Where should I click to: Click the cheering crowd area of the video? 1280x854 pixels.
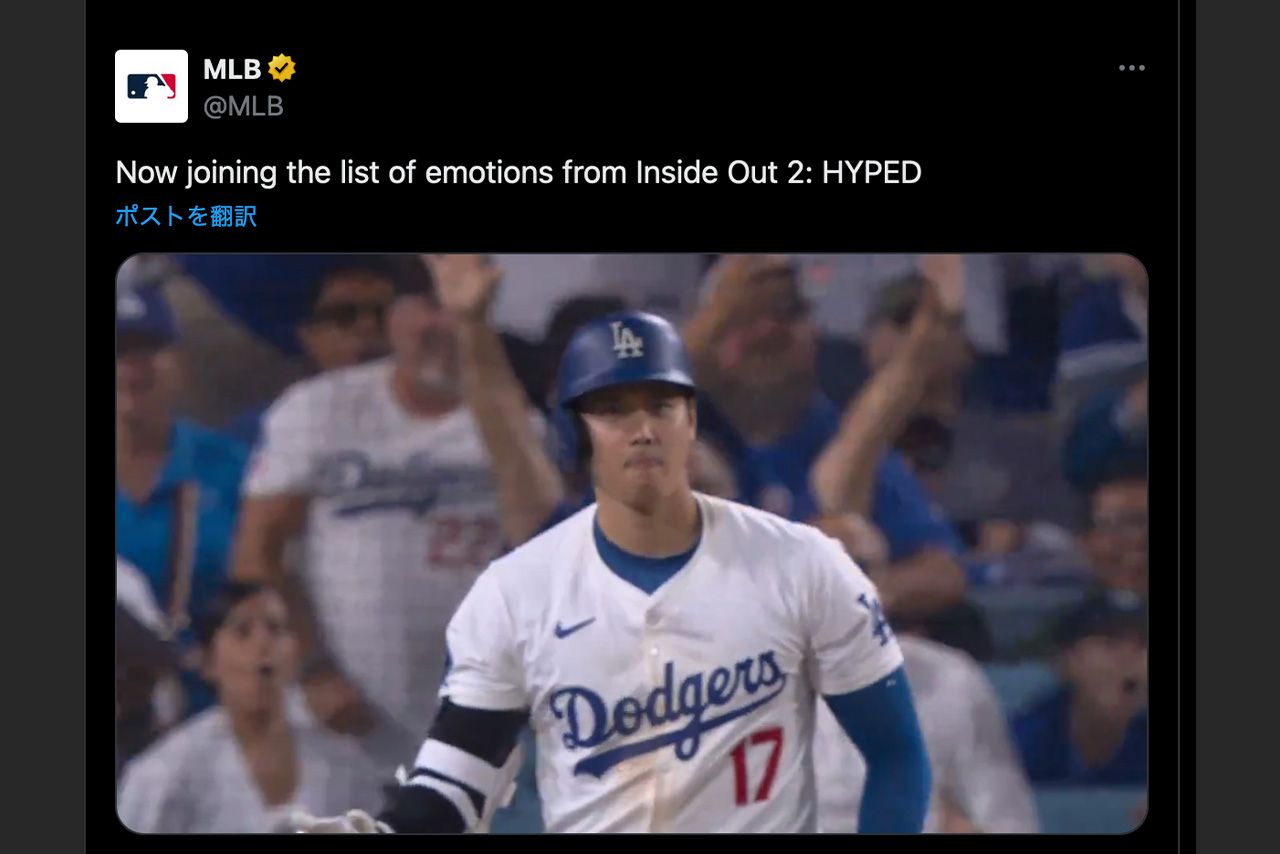900,330
